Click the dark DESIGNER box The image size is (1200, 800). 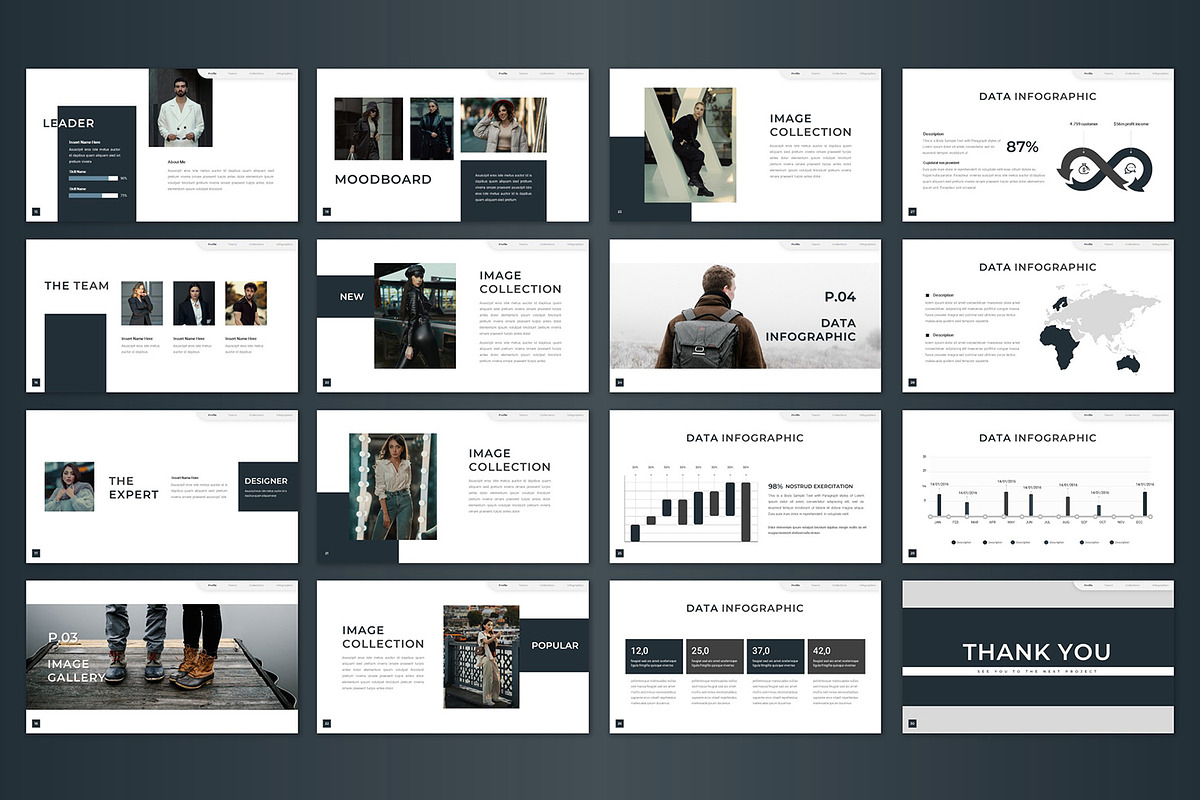click(x=268, y=487)
